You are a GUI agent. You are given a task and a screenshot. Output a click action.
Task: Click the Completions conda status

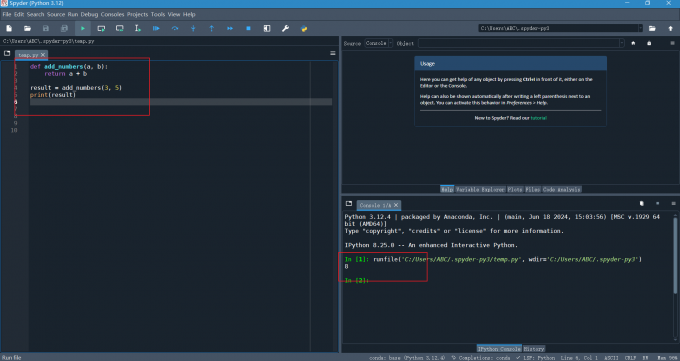(481, 358)
